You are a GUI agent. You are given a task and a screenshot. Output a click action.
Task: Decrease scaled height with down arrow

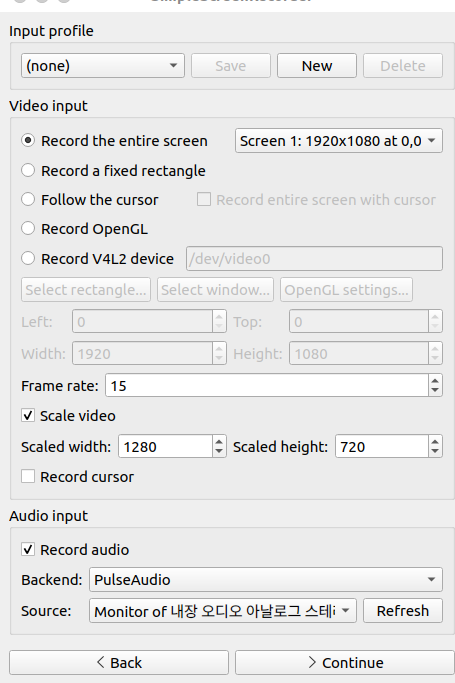coord(435,452)
